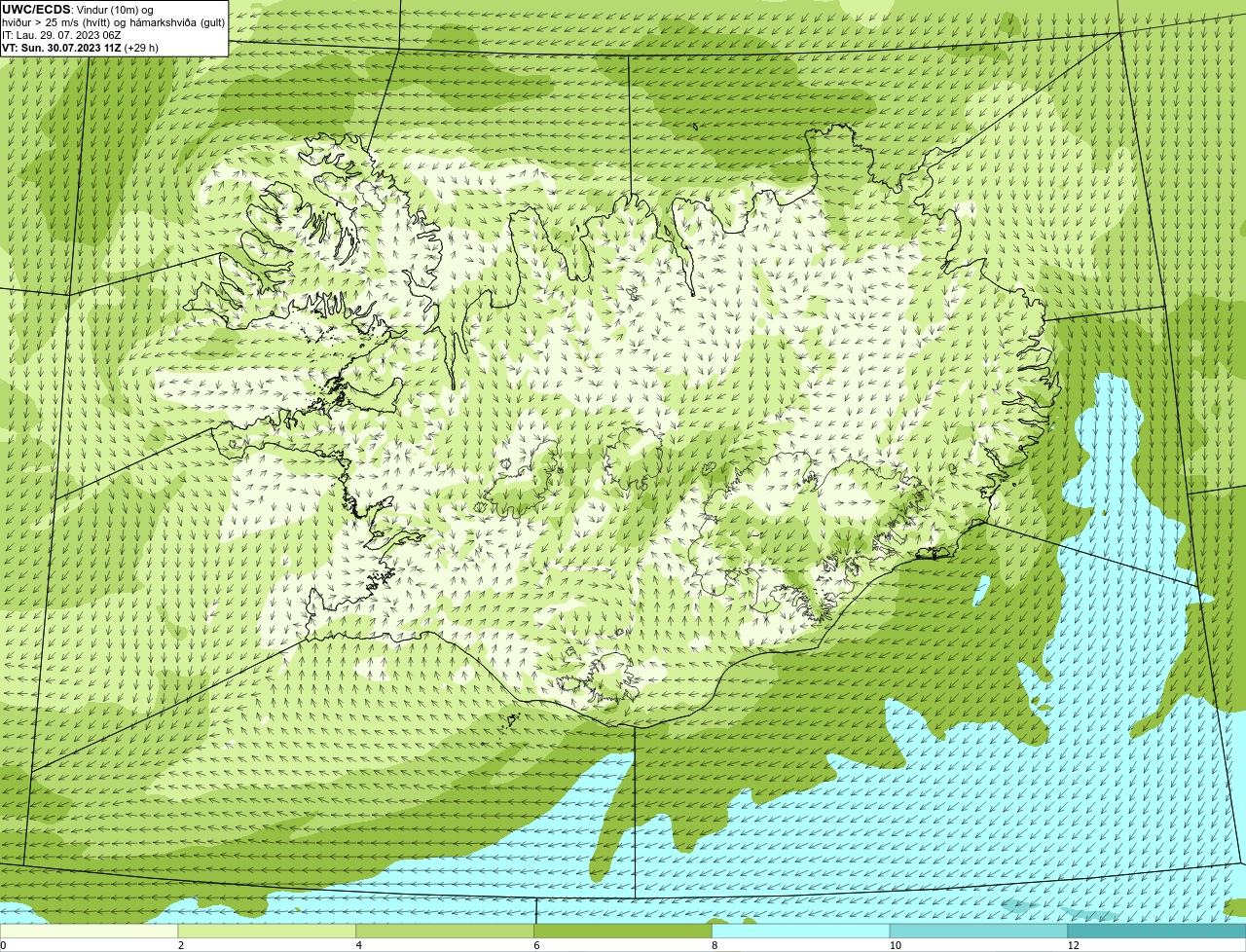Click the 'IT: Lau. 29. 07. 2023 06Z' line
Image resolution: width=1246 pixels, height=952 pixels.
pyautogui.click(x=61, y=35)
